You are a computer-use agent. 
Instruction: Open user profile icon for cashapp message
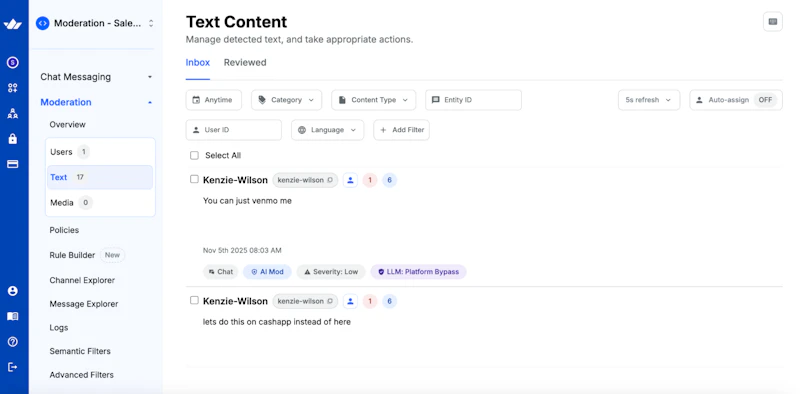click(x=350, y=301)
